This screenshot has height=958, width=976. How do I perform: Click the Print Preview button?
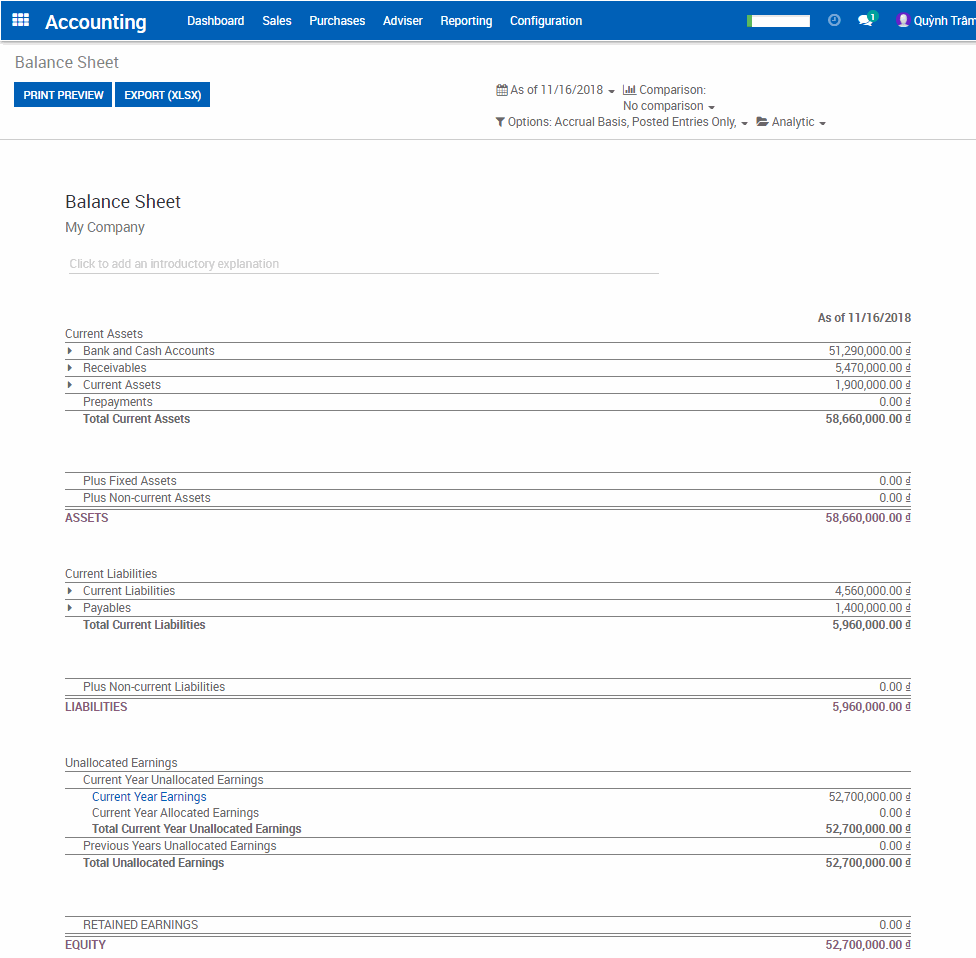pos(63,95)
